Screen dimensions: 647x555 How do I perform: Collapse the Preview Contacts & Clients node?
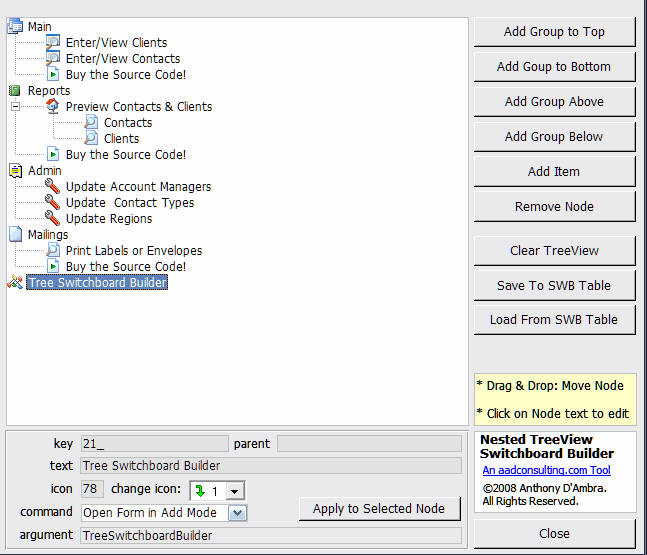(15, 106)
